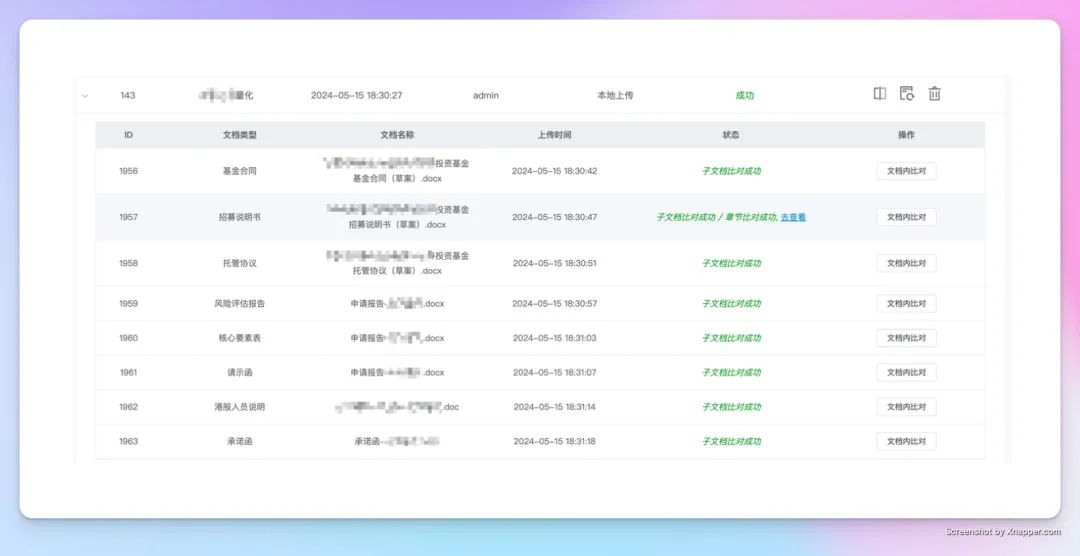Image resolution: width=1080 pixels, height=556 pixels.
Task: Click the green 成功 status of record 143
Action: tap(745, 96)
